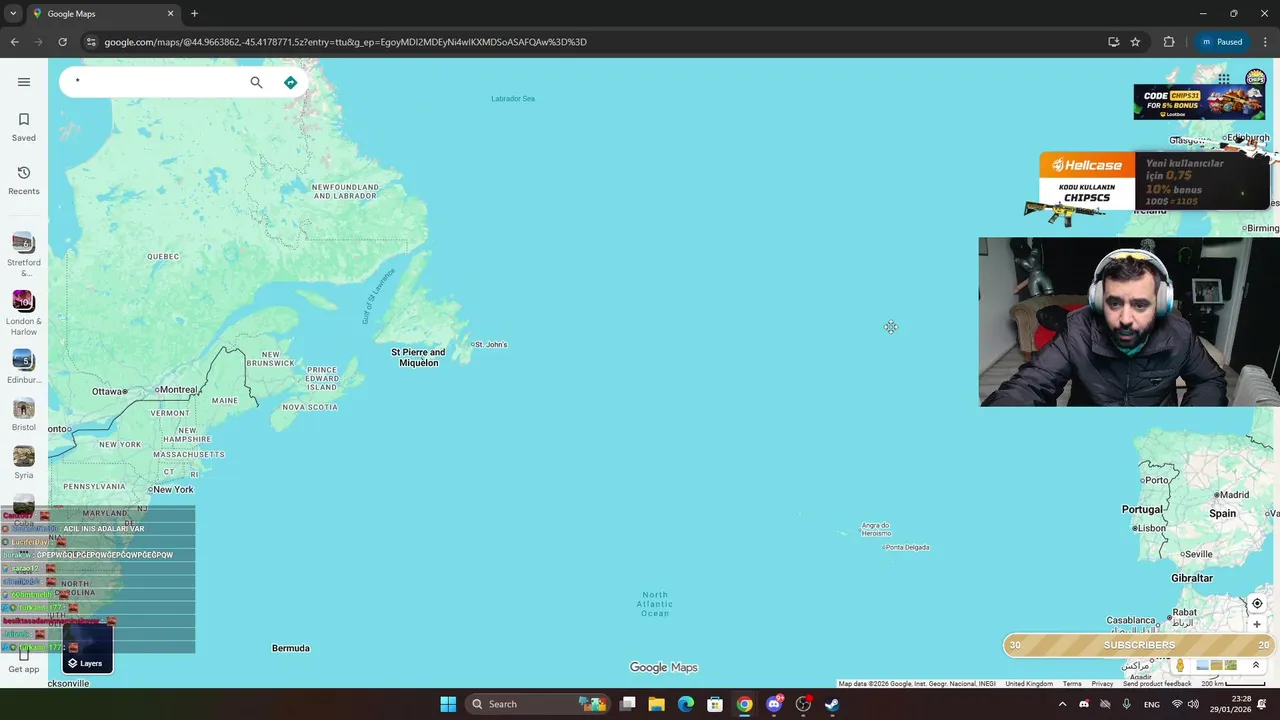Open the Paused profile button
The width and height of the screenshot is (1280, 720).
[x=1222, y=42]
